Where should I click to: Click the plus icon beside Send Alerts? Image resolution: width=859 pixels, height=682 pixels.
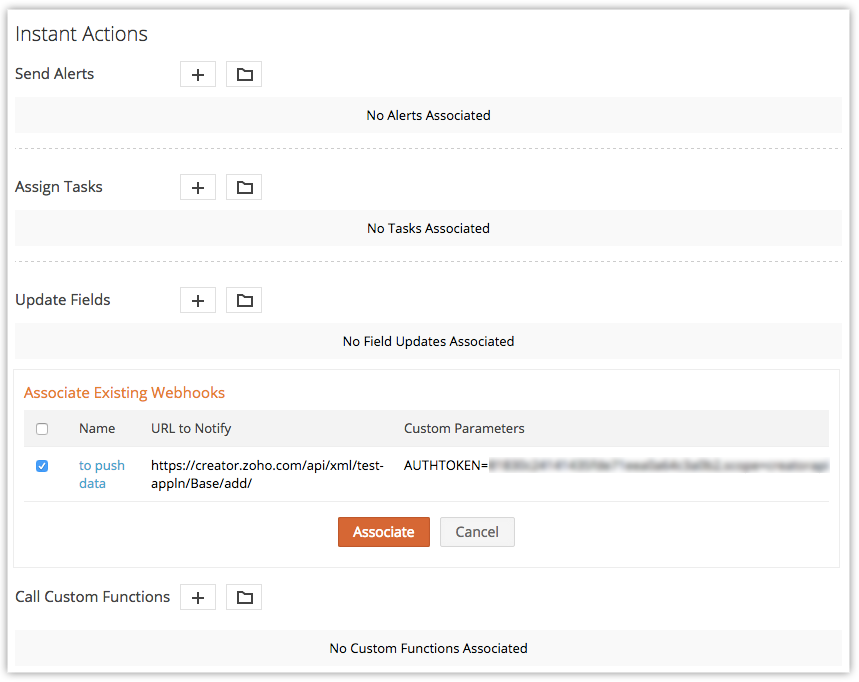(198, 74)
